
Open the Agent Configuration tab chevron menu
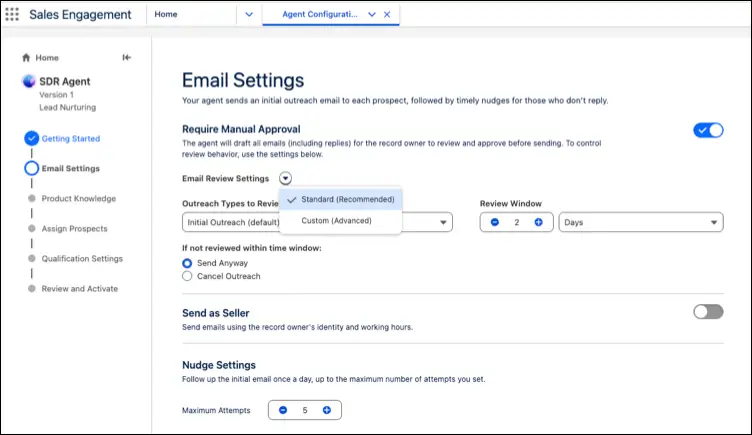tap(372, 14)
